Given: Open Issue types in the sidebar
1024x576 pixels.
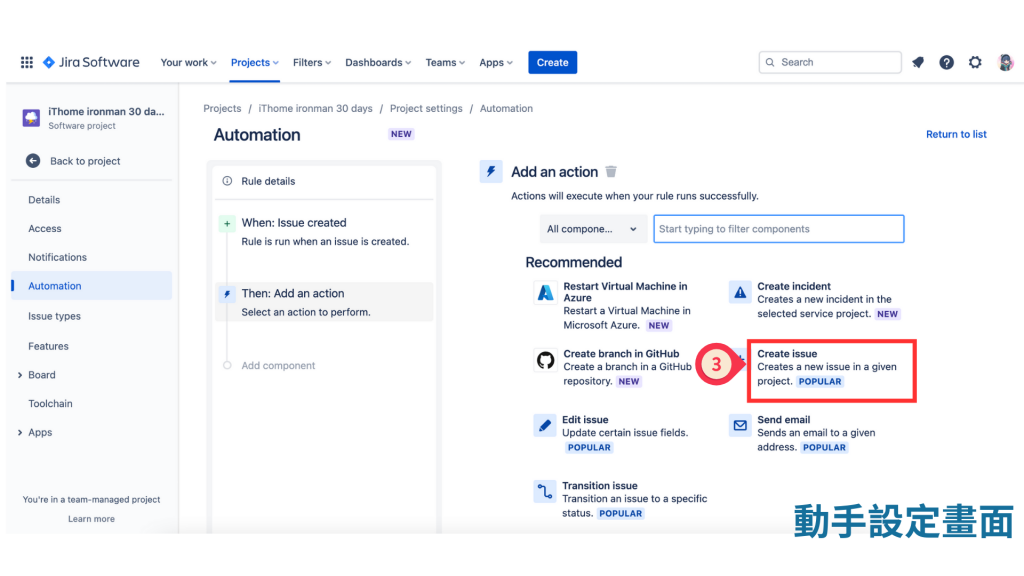Looking at the screenshot, I should pos(54,316).
